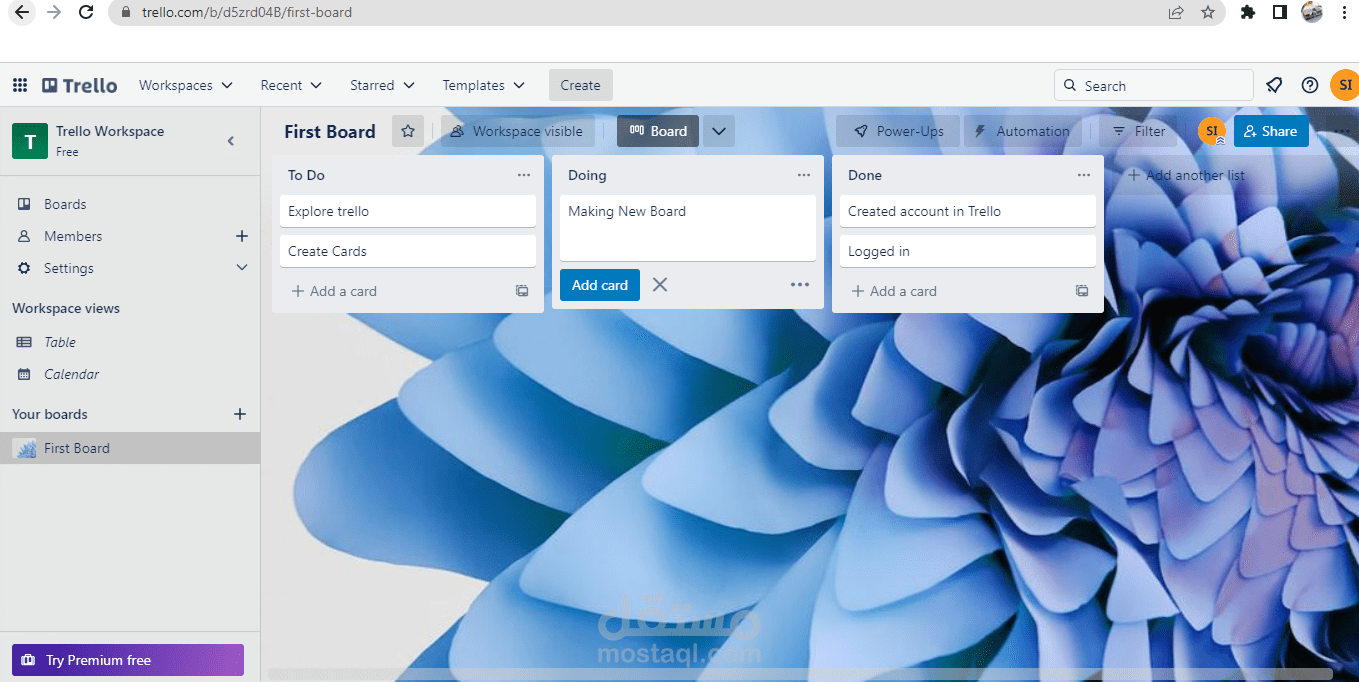The image size is (1359, 682).
Task: Click the Trello Workspace green T logo
Action: (30, 141)
